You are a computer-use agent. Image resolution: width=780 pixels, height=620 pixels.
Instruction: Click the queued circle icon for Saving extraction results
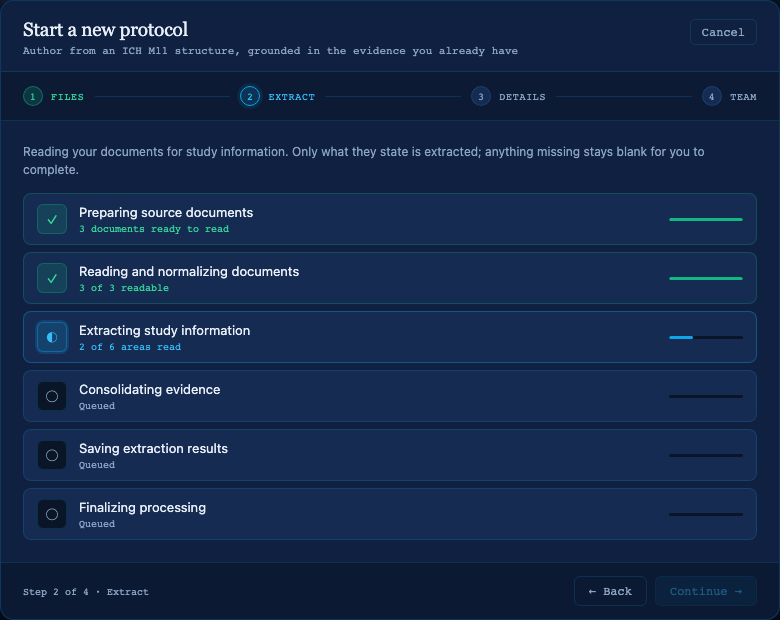click(x=52, y=455)
